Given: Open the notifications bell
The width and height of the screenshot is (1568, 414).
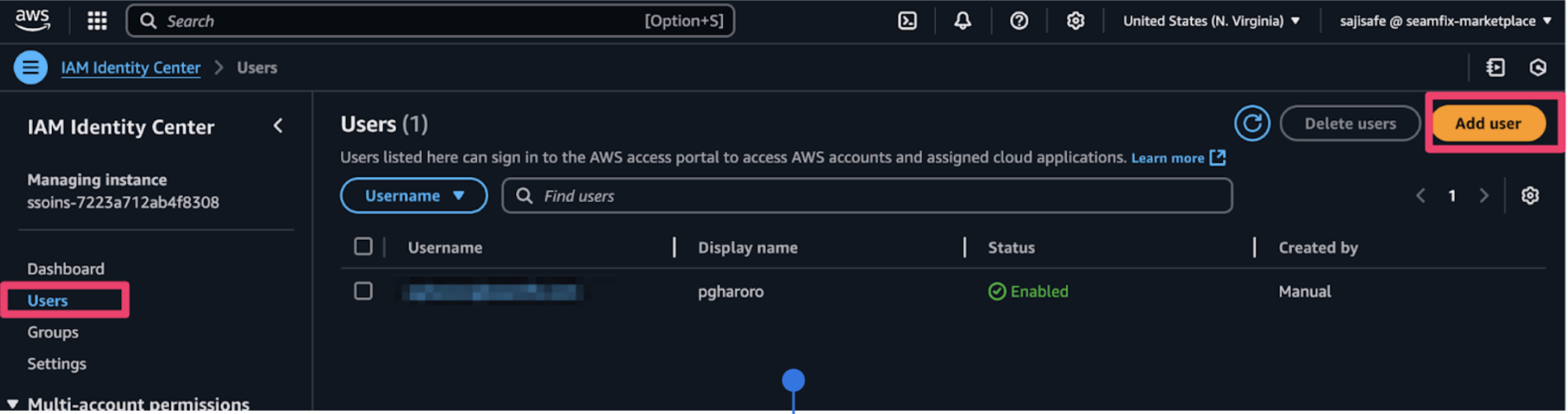Looking at the screenshot, I should [x=962, y=21].
